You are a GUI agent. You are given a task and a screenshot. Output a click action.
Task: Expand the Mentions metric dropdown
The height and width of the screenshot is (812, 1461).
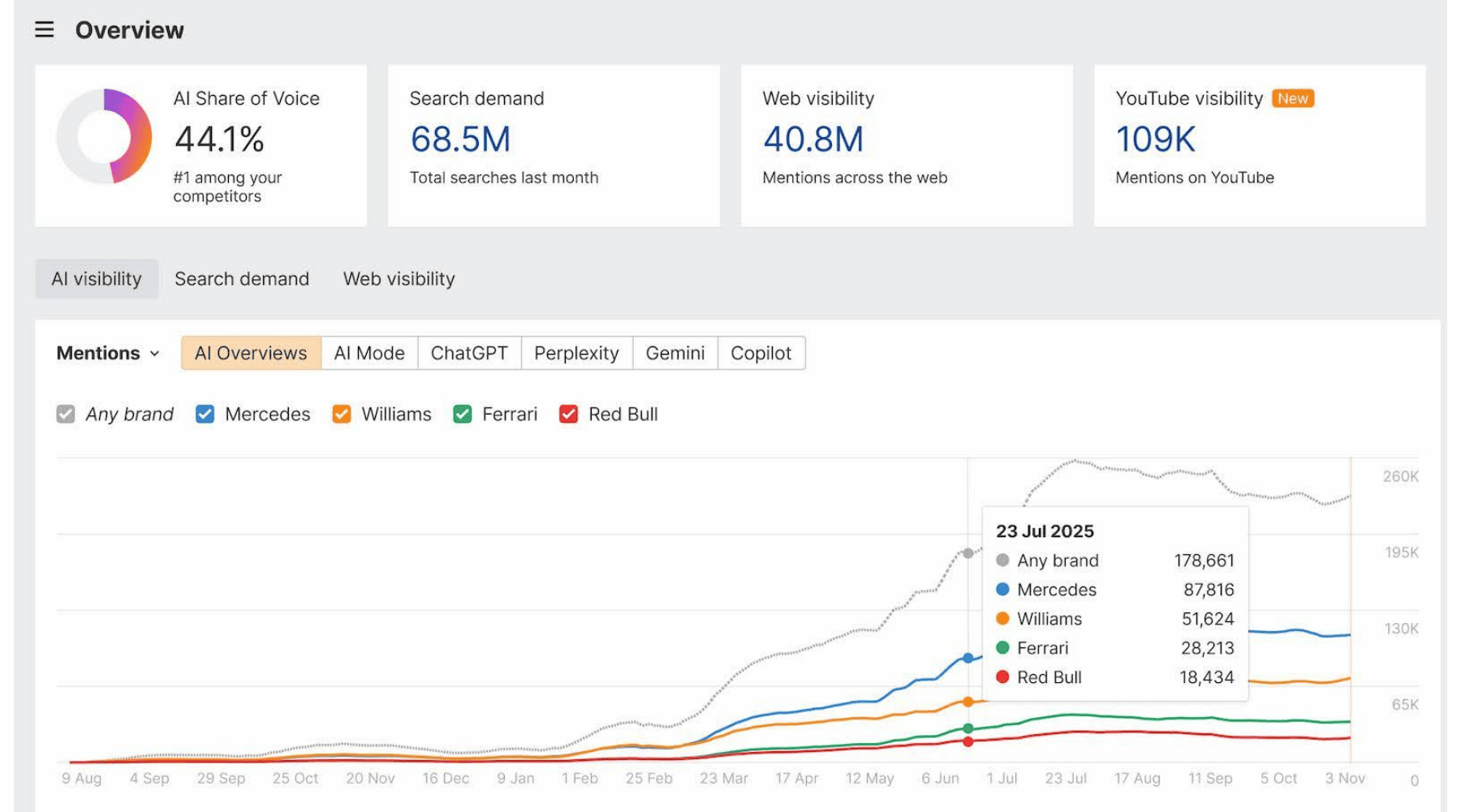click(x=108, y=354)
